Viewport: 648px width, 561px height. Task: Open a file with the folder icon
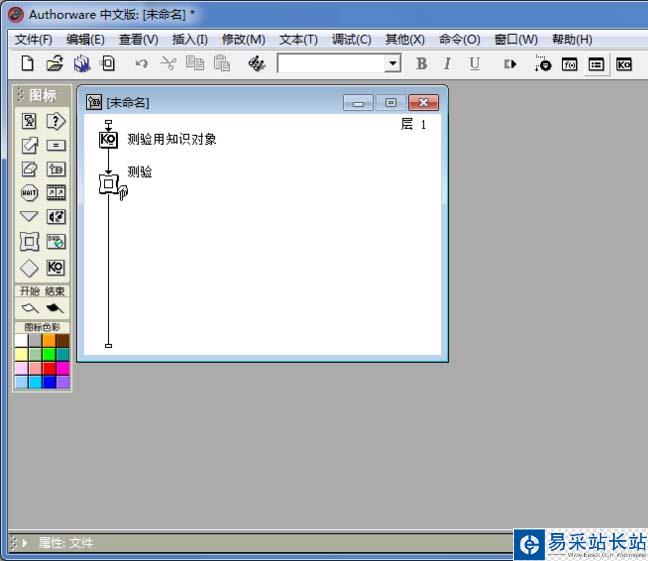(55, 64)
